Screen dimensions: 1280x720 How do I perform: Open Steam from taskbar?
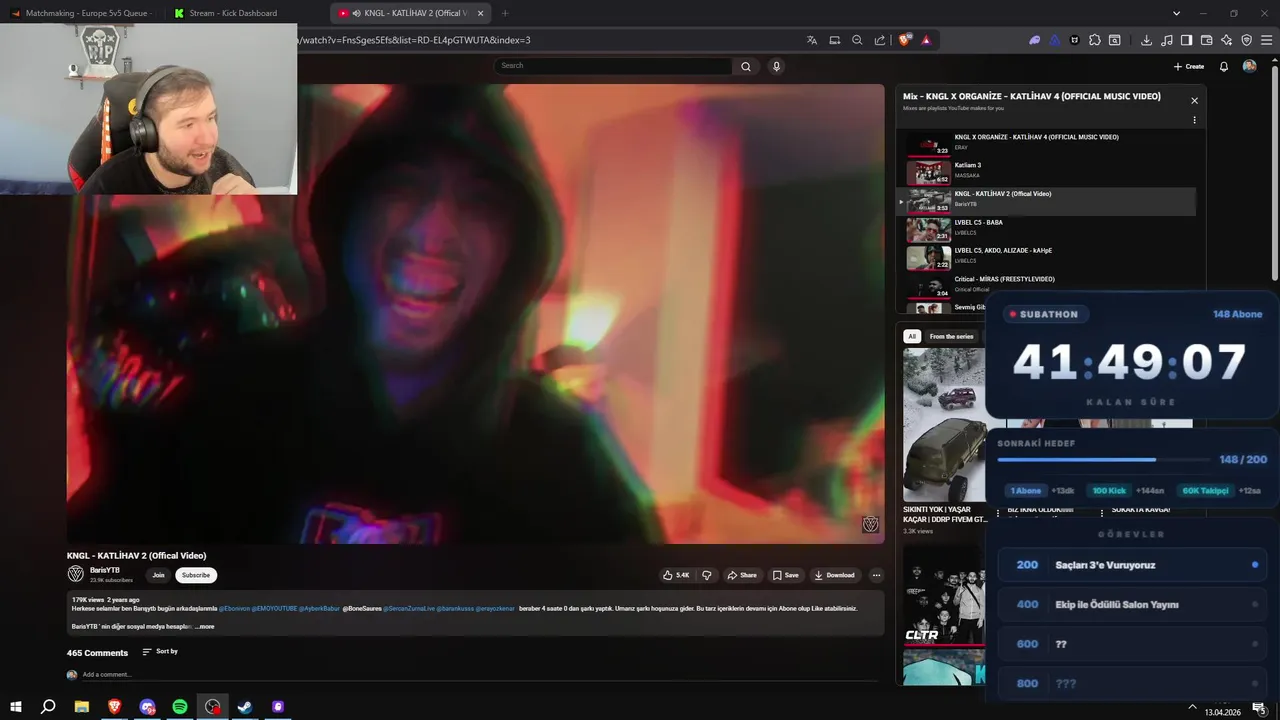click(x=244, y=707)
